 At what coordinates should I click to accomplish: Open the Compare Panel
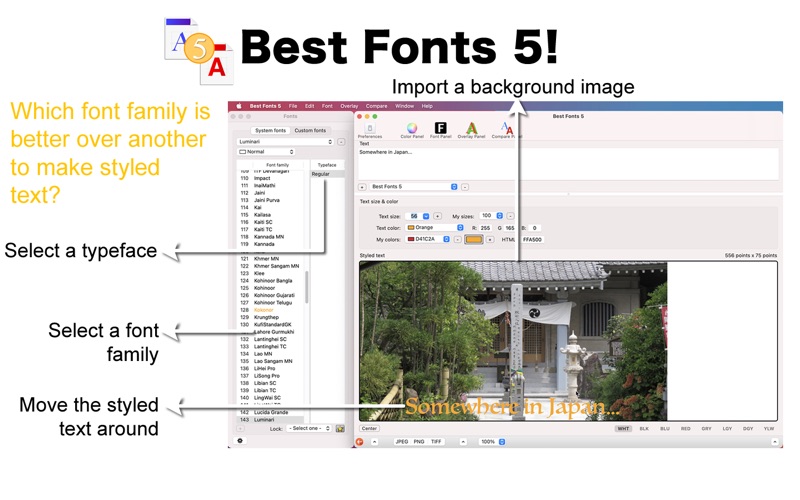tap(504, 130)
